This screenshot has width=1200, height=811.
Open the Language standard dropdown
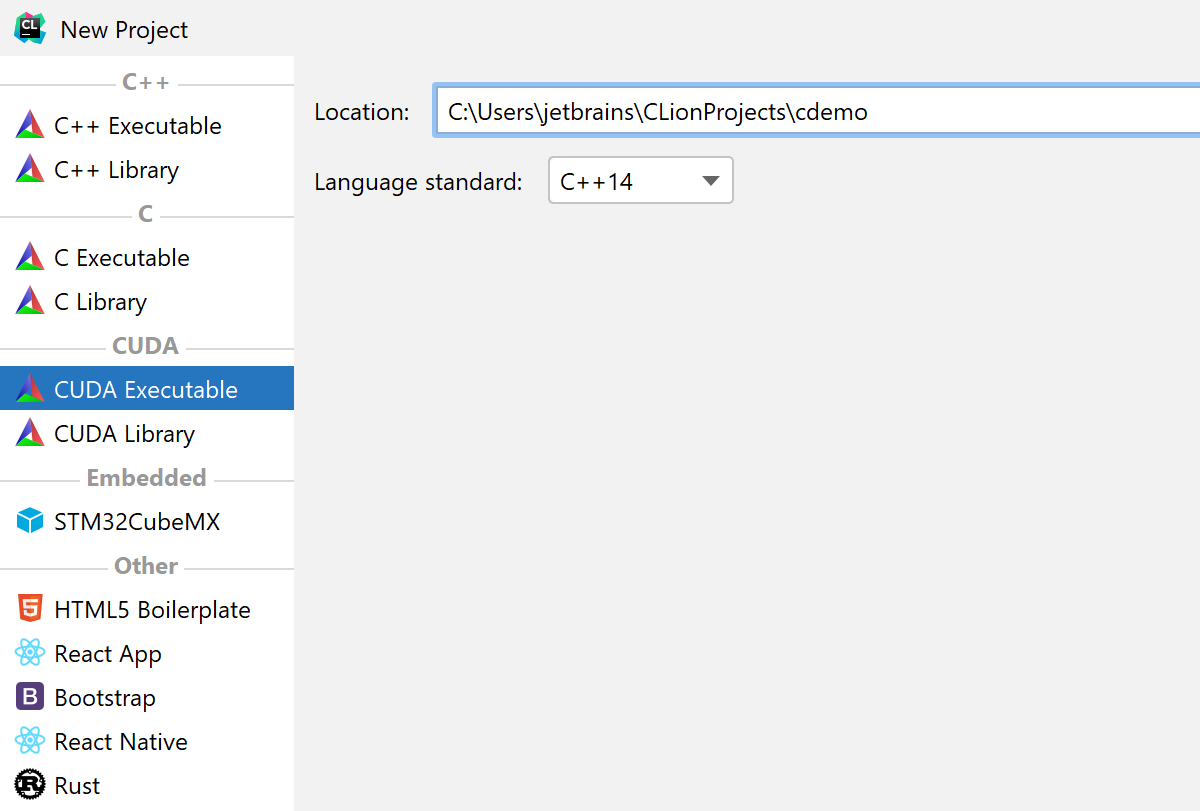point(640,181)
